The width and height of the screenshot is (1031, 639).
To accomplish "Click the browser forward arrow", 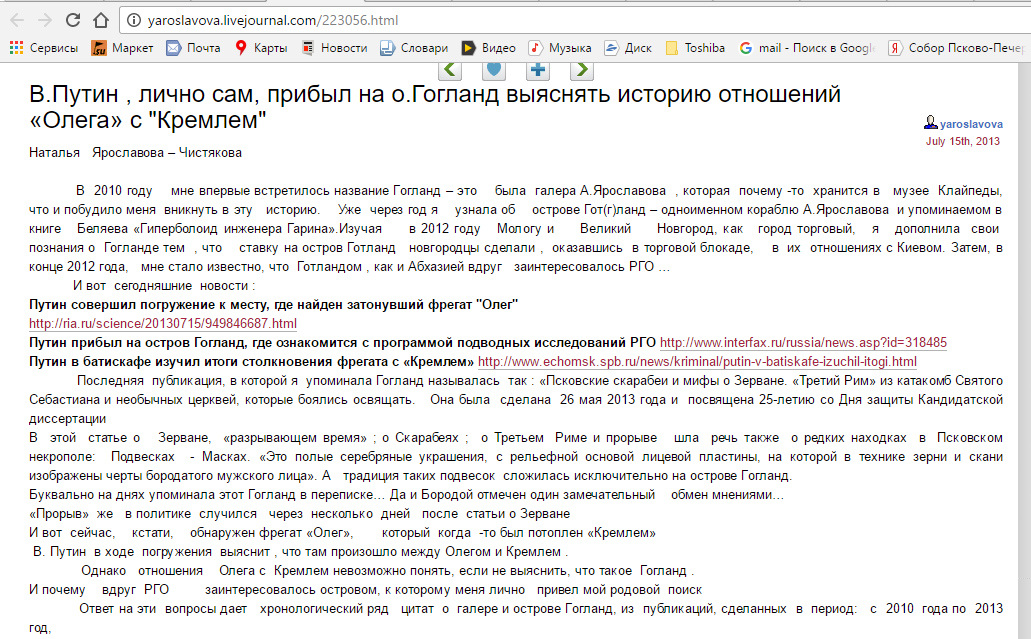I will 45,20.
